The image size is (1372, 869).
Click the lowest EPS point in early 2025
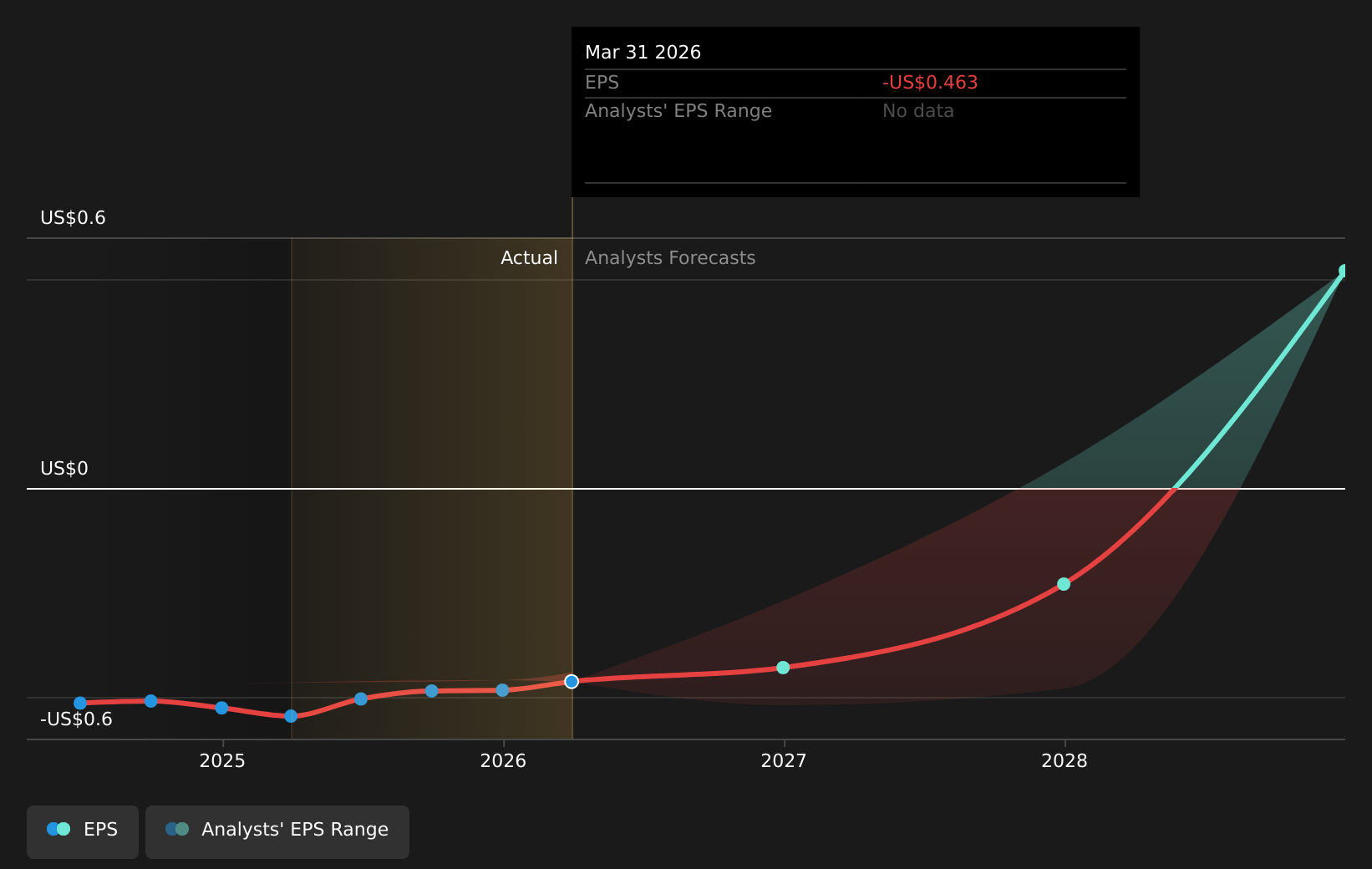[x=291, y=716]
